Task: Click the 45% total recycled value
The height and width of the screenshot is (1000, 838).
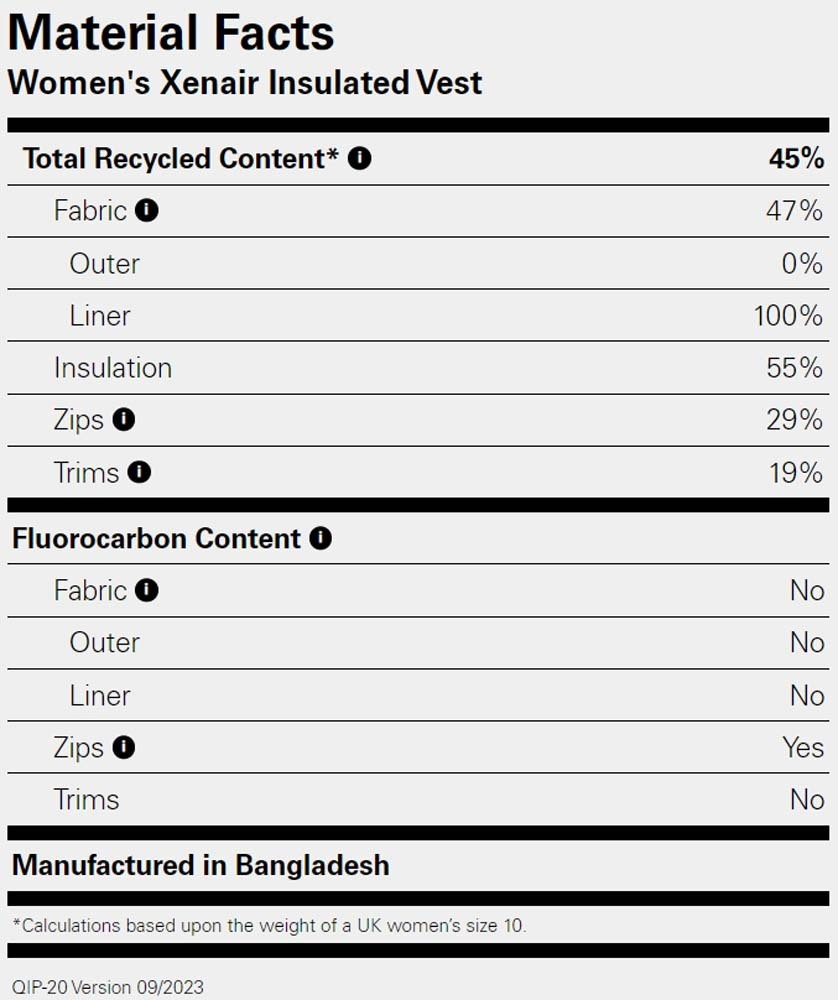Action: 796,158
